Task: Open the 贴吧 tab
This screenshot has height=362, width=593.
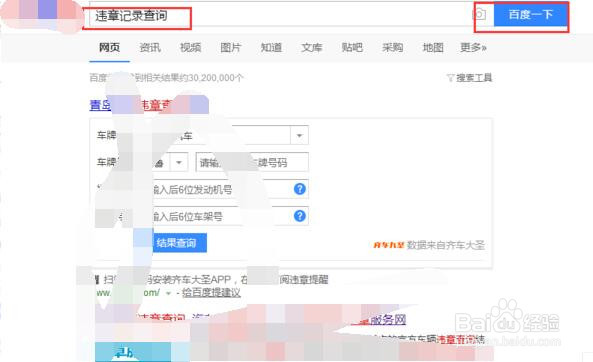Action: tap(352, 48)
